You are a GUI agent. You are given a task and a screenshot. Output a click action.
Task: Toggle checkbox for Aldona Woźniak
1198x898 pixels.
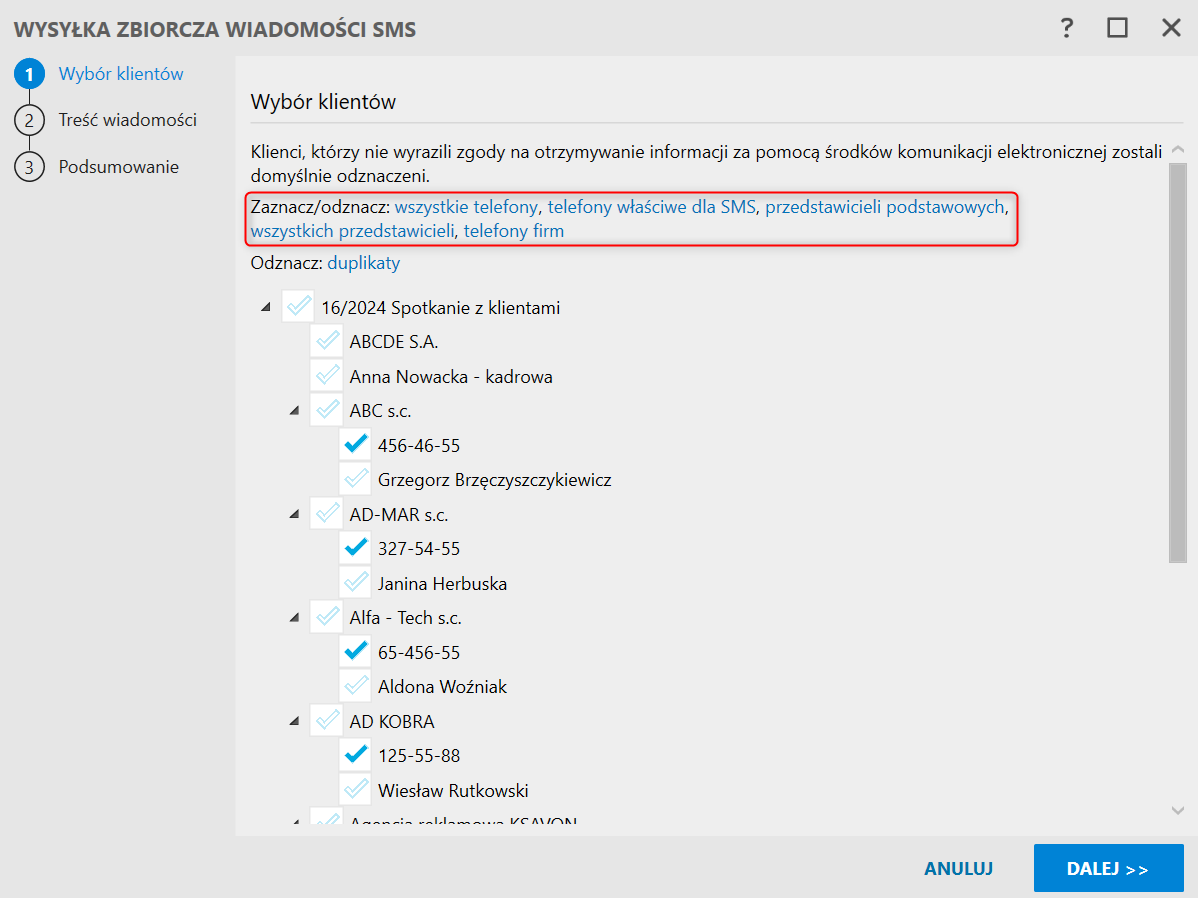[x=354, y=687]
